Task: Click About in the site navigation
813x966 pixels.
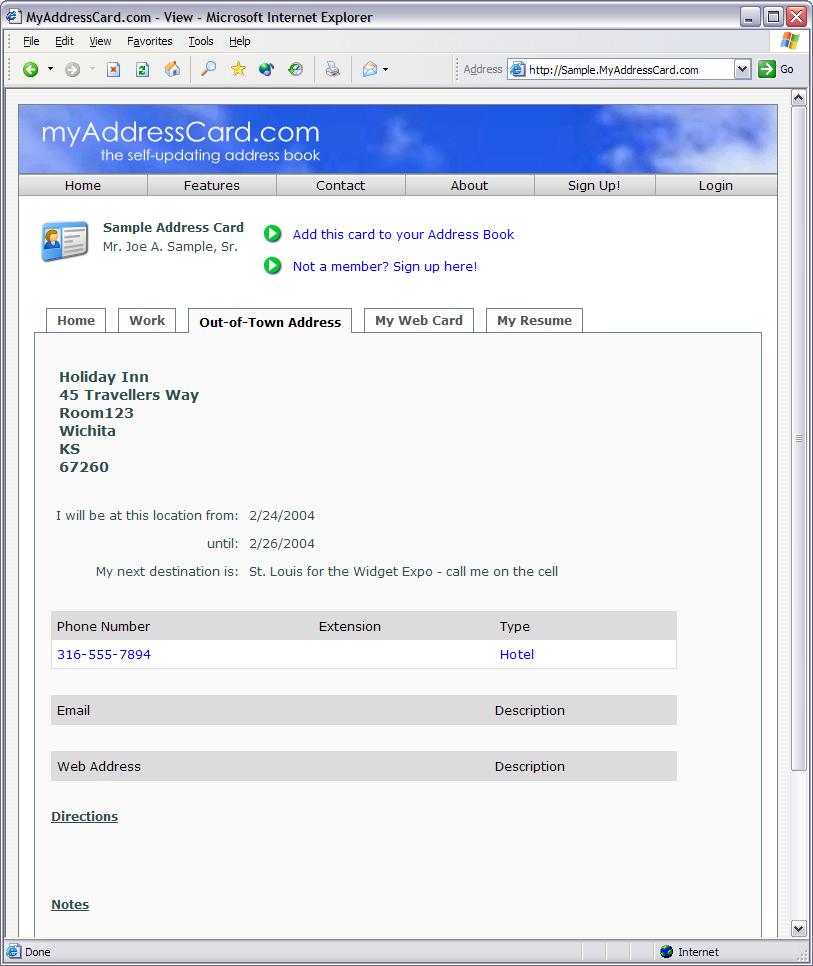Action: coord(469,185)
